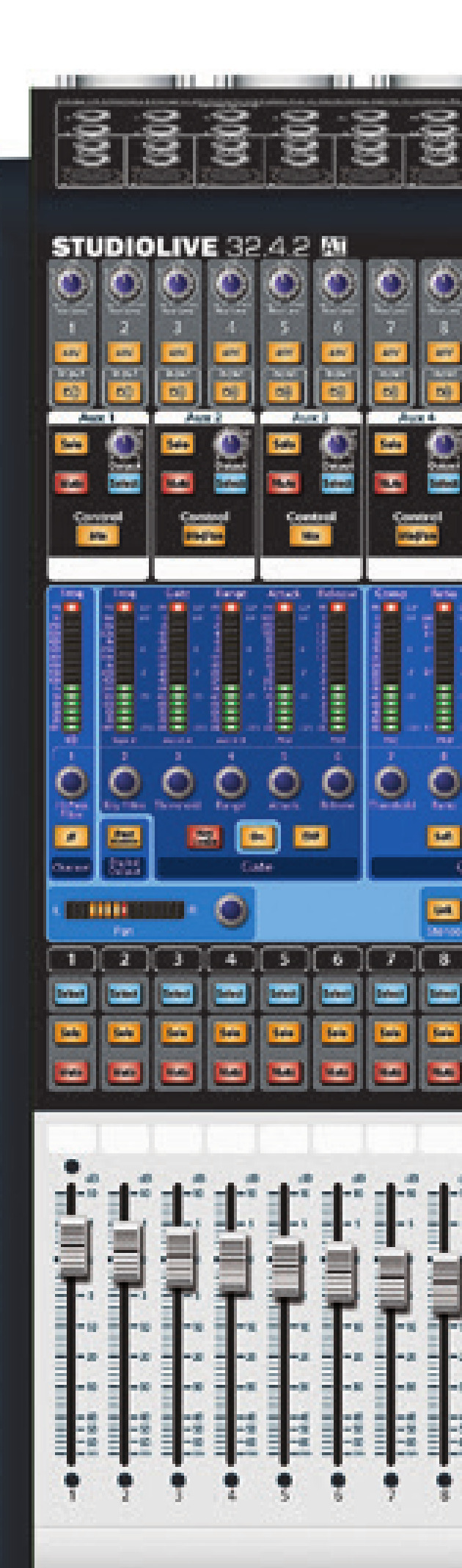
Task: Click the Aux 3 Output knob
Action: pos(337,443)
